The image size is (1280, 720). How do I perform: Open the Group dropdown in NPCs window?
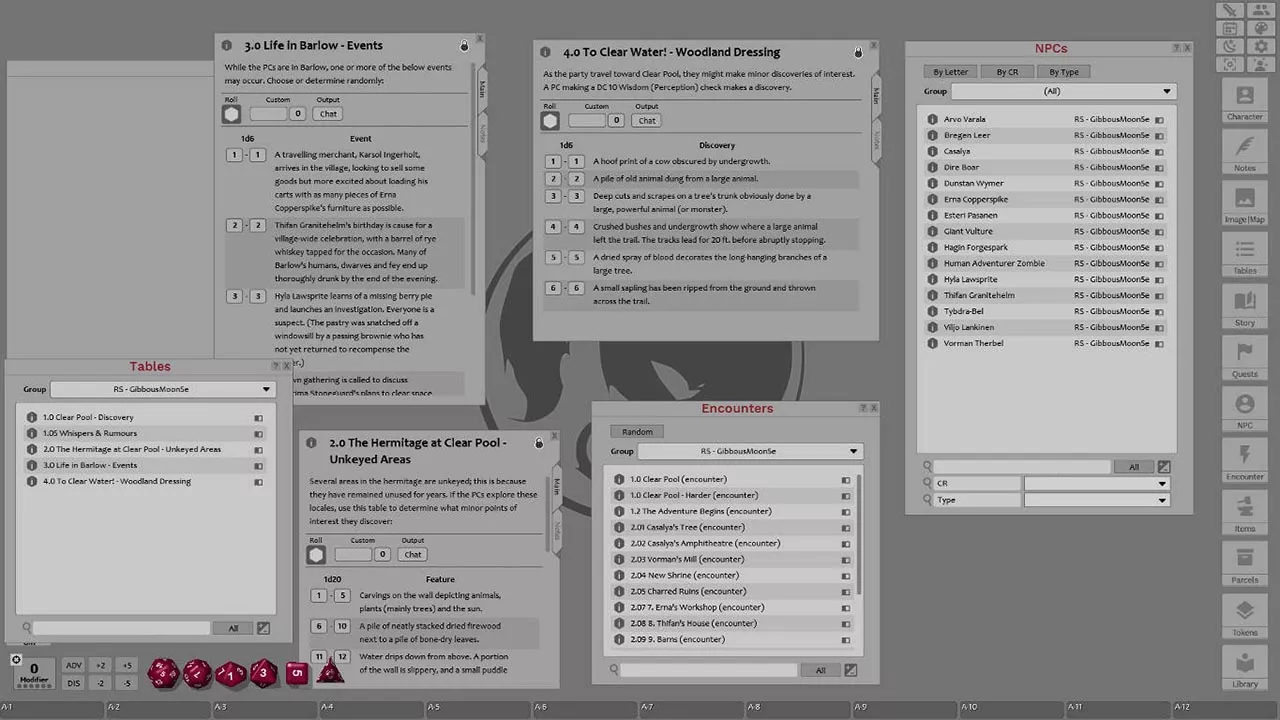pyautogui.click(x=1062, y=91)
